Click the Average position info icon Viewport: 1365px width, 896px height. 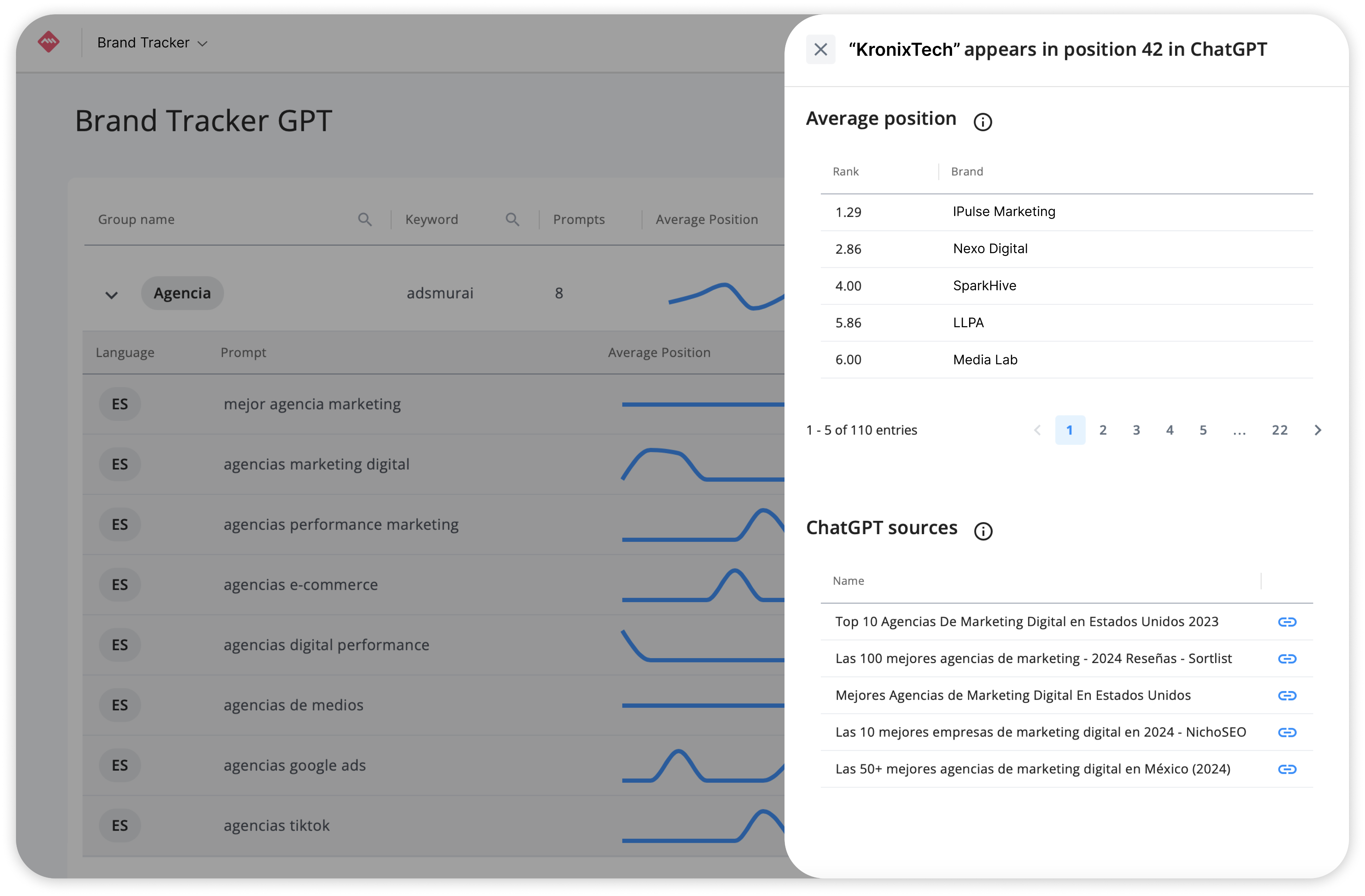click(982, 122)
